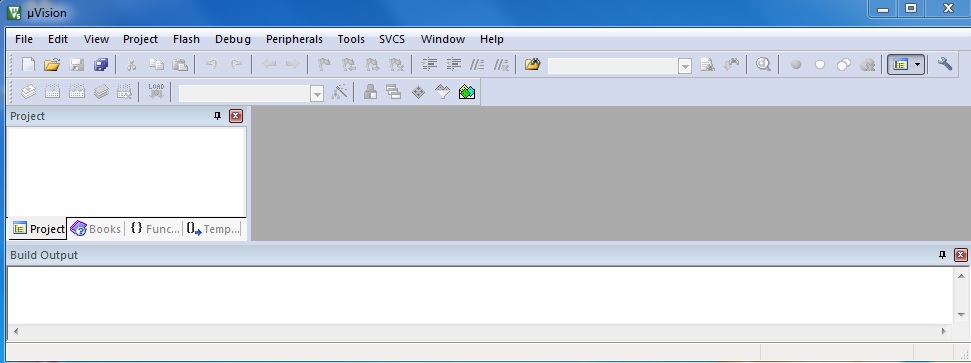971x363 pixels.
Task: Open the View menu
Action: click(96, 39)
